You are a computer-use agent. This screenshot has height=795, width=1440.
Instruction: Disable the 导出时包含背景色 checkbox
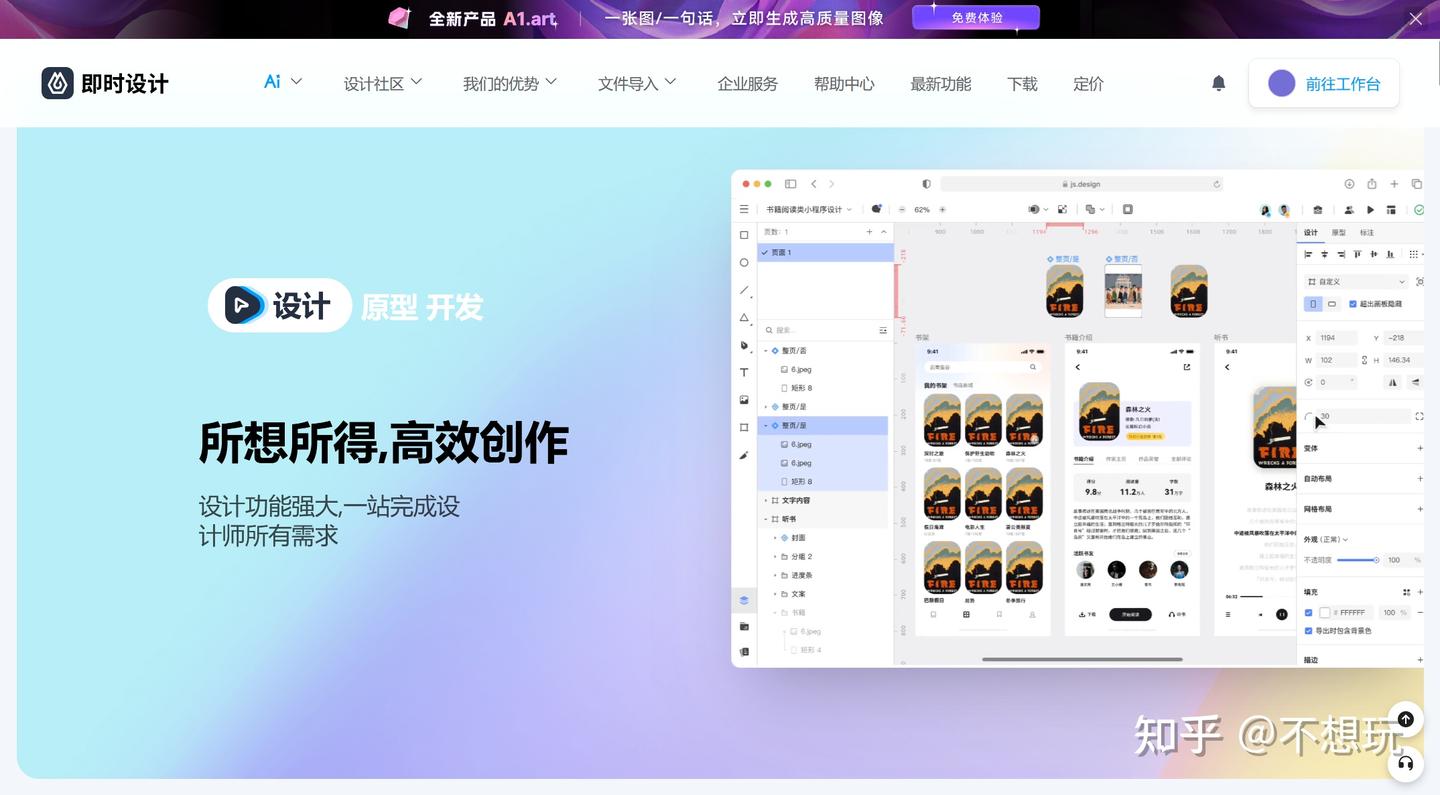[1308, 630]
